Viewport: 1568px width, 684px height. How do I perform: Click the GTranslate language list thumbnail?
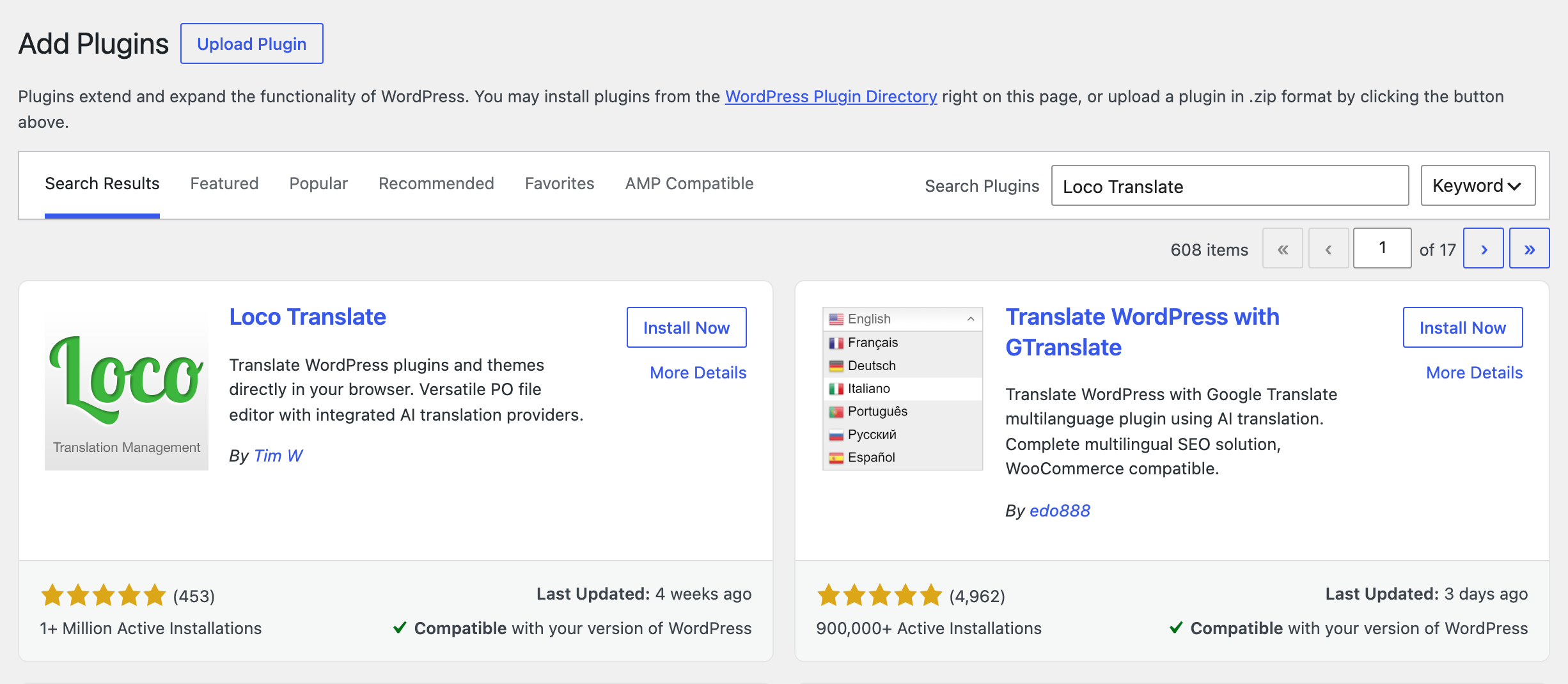point(902,389)
